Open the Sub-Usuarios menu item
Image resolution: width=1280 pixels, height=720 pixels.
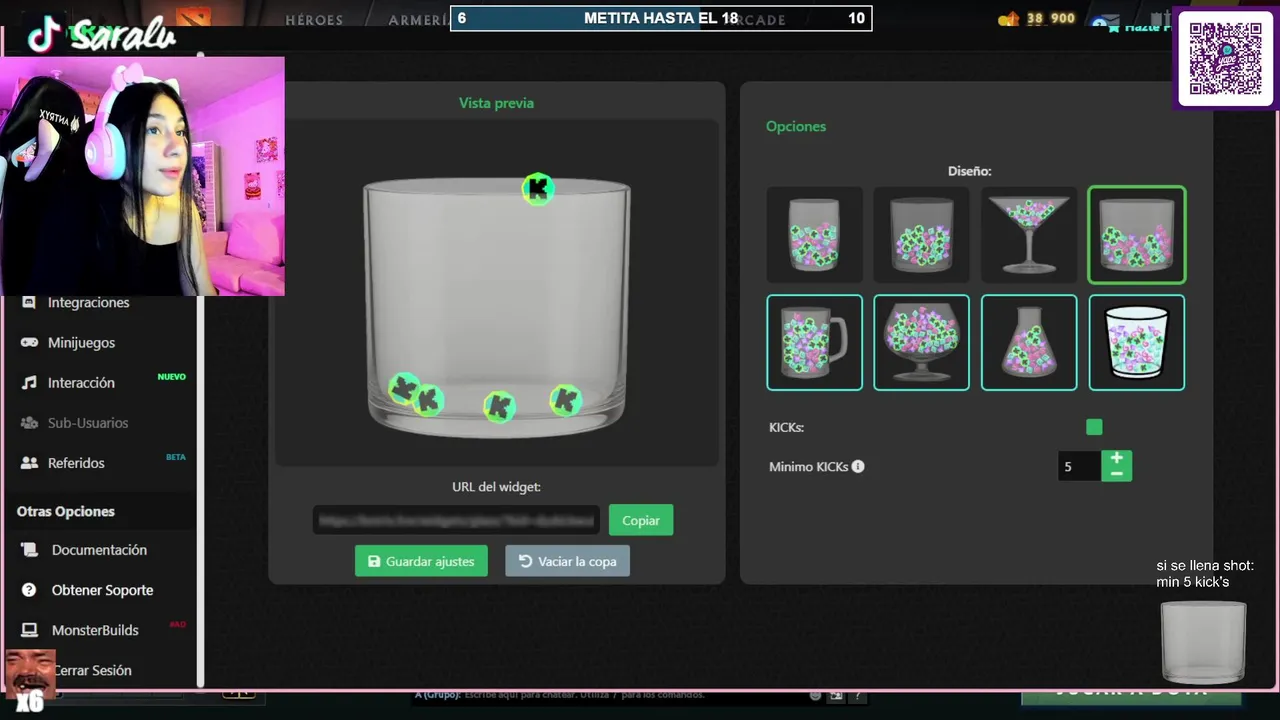coord(88,422)
